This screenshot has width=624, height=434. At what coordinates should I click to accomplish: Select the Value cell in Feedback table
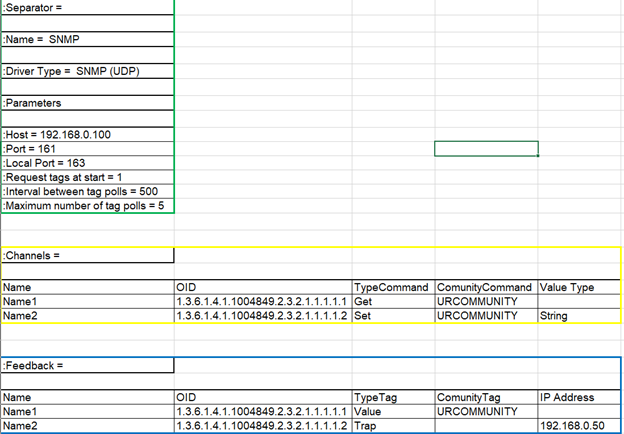point(393,412)
